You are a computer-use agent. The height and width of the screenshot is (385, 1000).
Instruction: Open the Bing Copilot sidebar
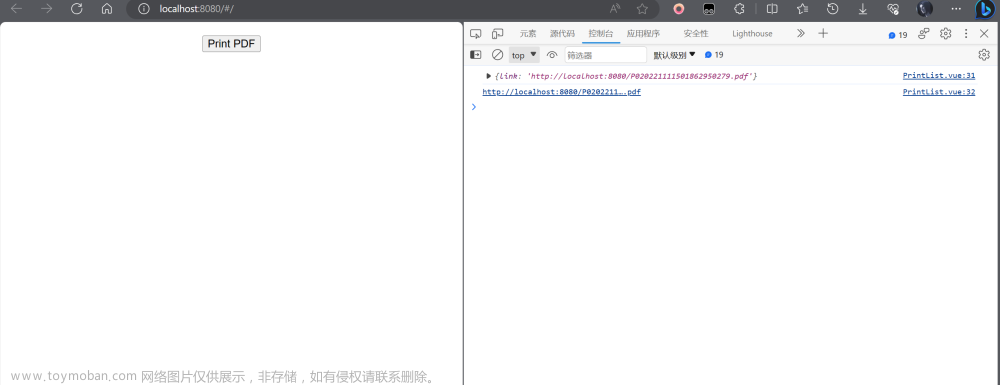pos(985,9)
